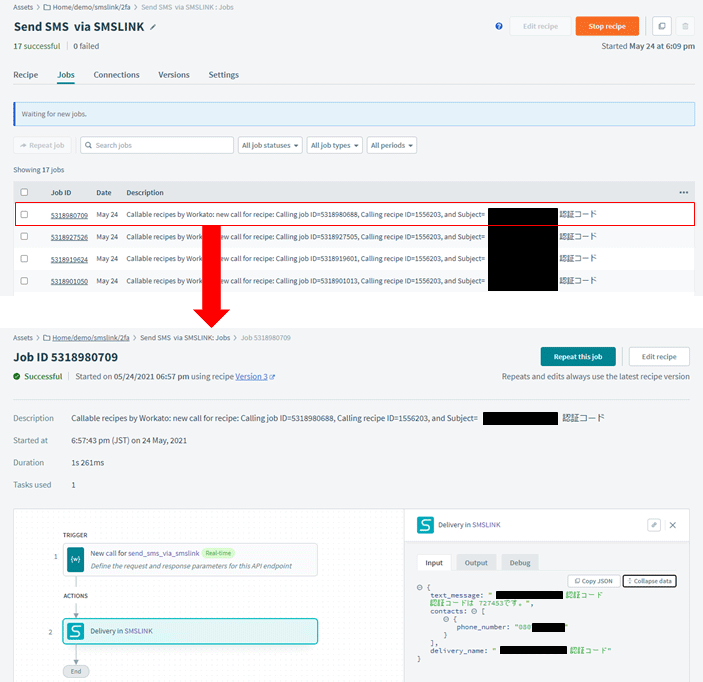The height and width of the screenshot is (682, 703).
Task: Click the top Edit recipe button
Action: 540,26
